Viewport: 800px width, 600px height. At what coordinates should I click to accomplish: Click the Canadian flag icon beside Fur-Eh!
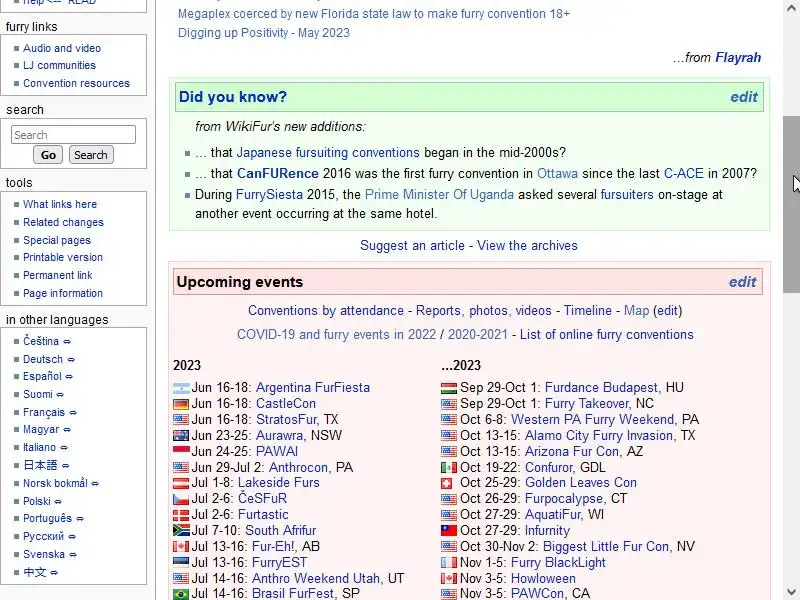(x=181, y=547)
